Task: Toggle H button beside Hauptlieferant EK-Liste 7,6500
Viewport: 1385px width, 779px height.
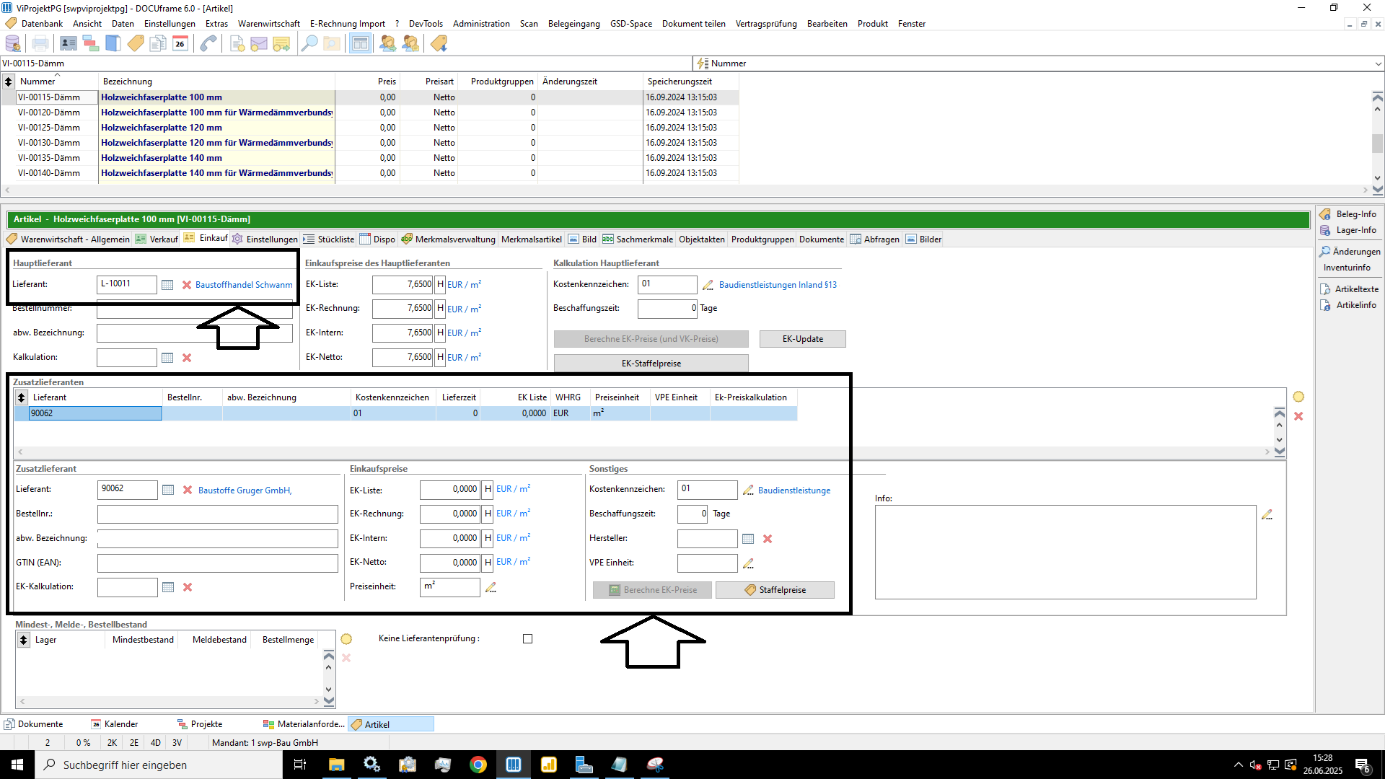Action: point(440,285)
